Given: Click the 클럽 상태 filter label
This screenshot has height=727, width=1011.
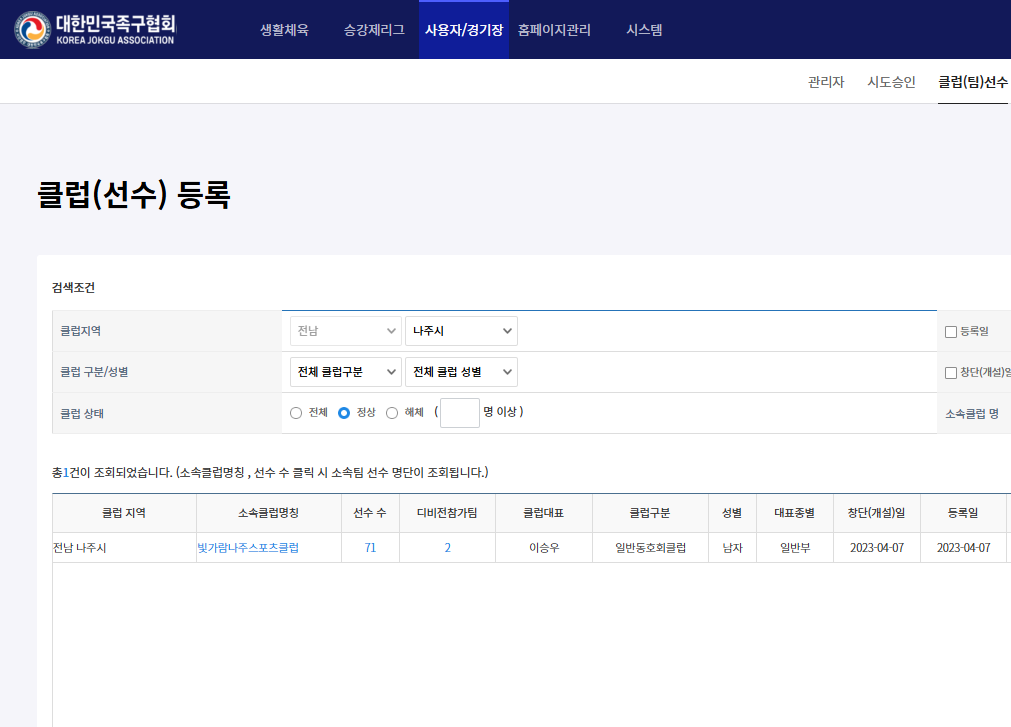Looking at the screenshot, I should (x=82, y=413).
